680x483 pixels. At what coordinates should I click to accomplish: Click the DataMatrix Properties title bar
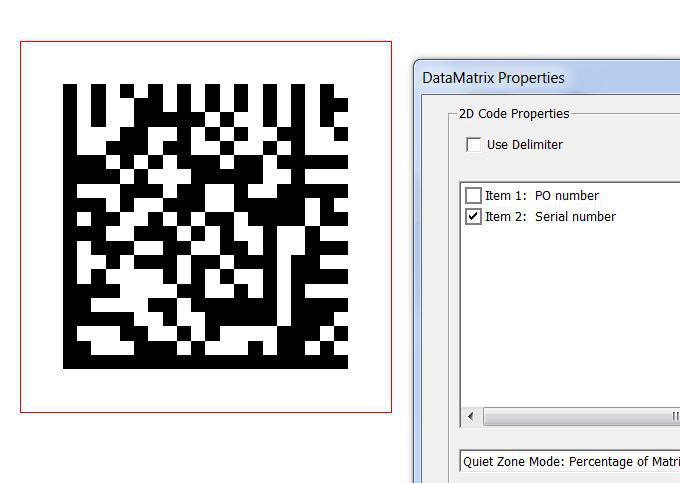pyautogui.click(x=547, y=78)
